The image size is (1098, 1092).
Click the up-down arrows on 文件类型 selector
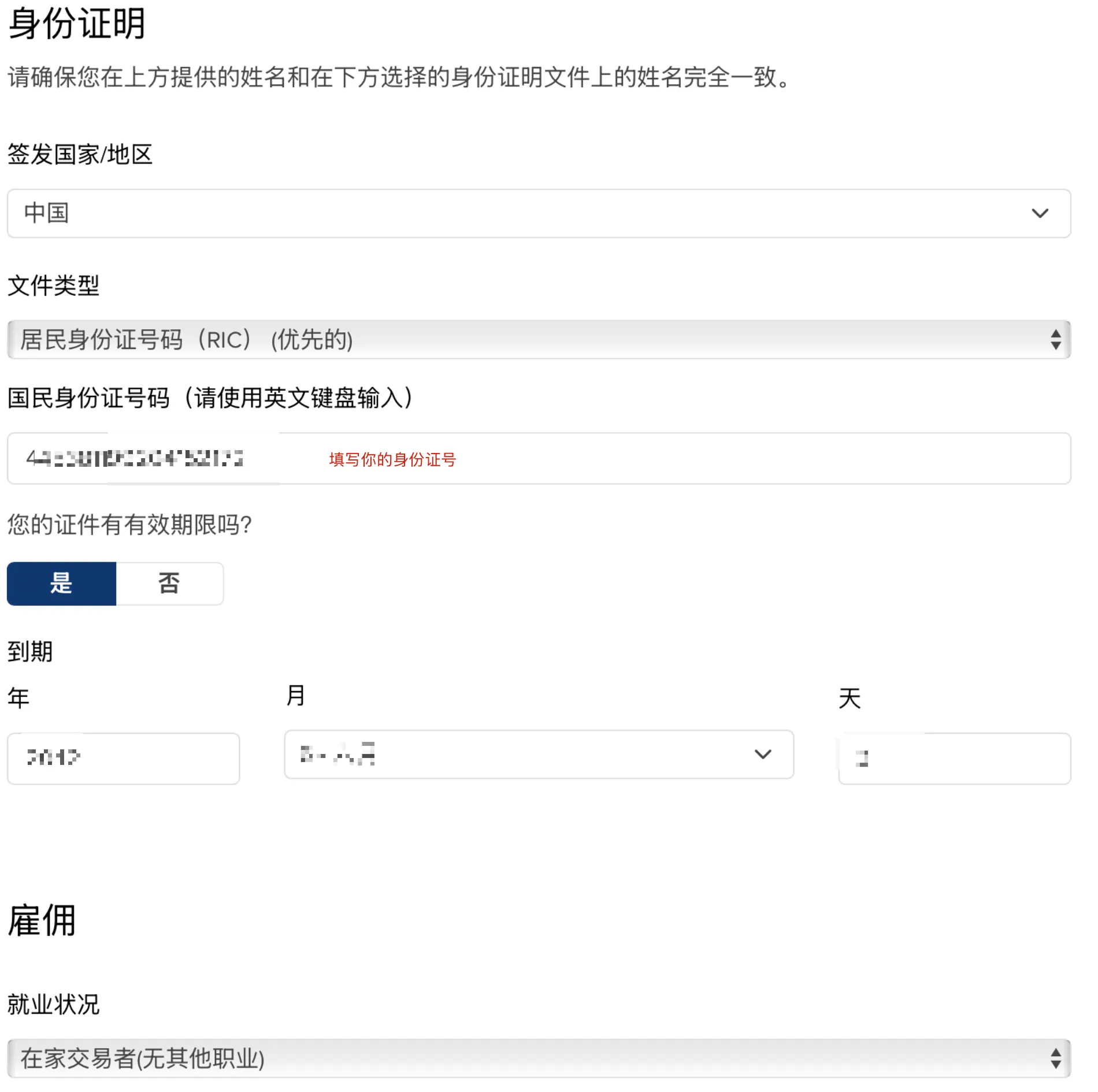click(x=1055, y=340)
